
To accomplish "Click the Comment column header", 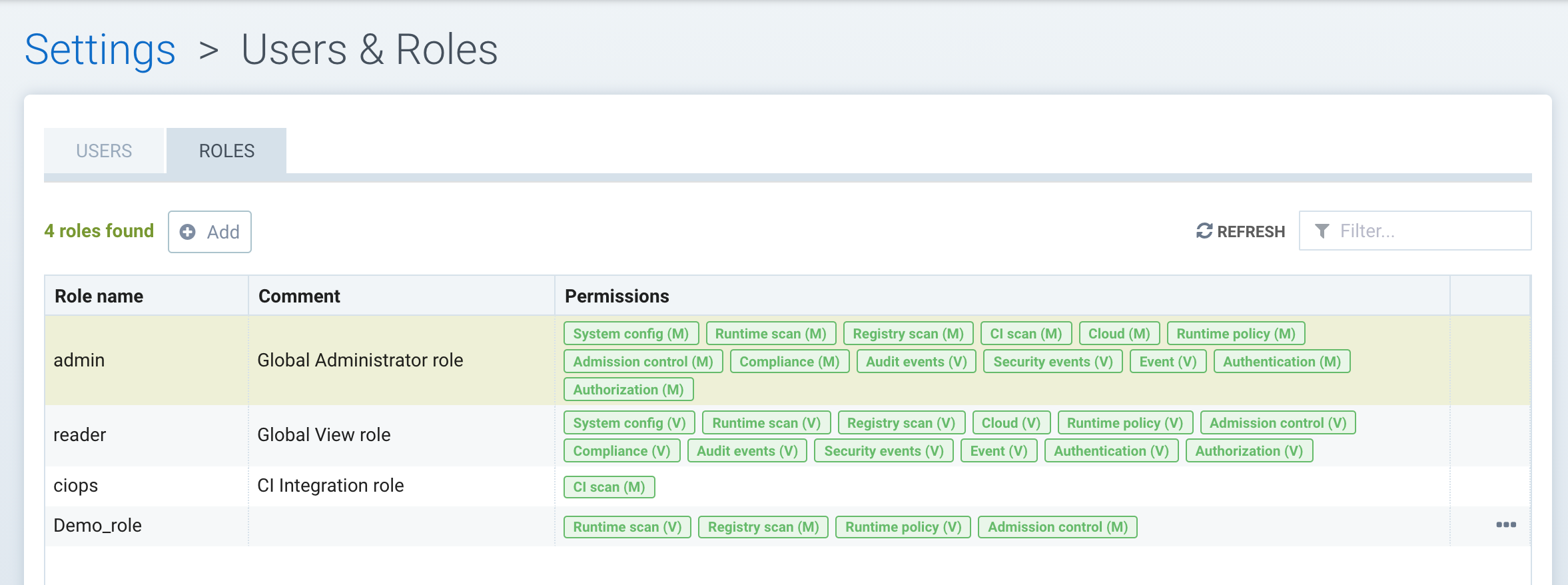I will [299, 296].
